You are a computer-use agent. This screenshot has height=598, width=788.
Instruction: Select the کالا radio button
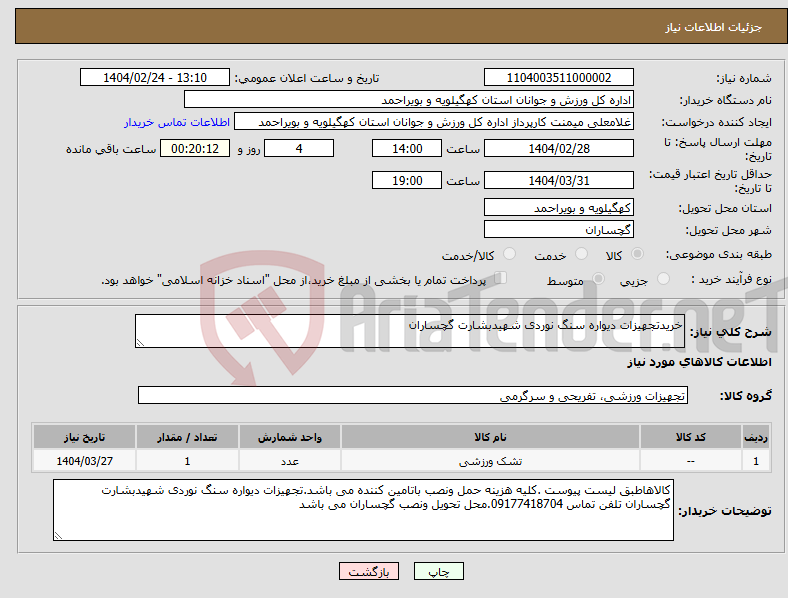[637, 254]
